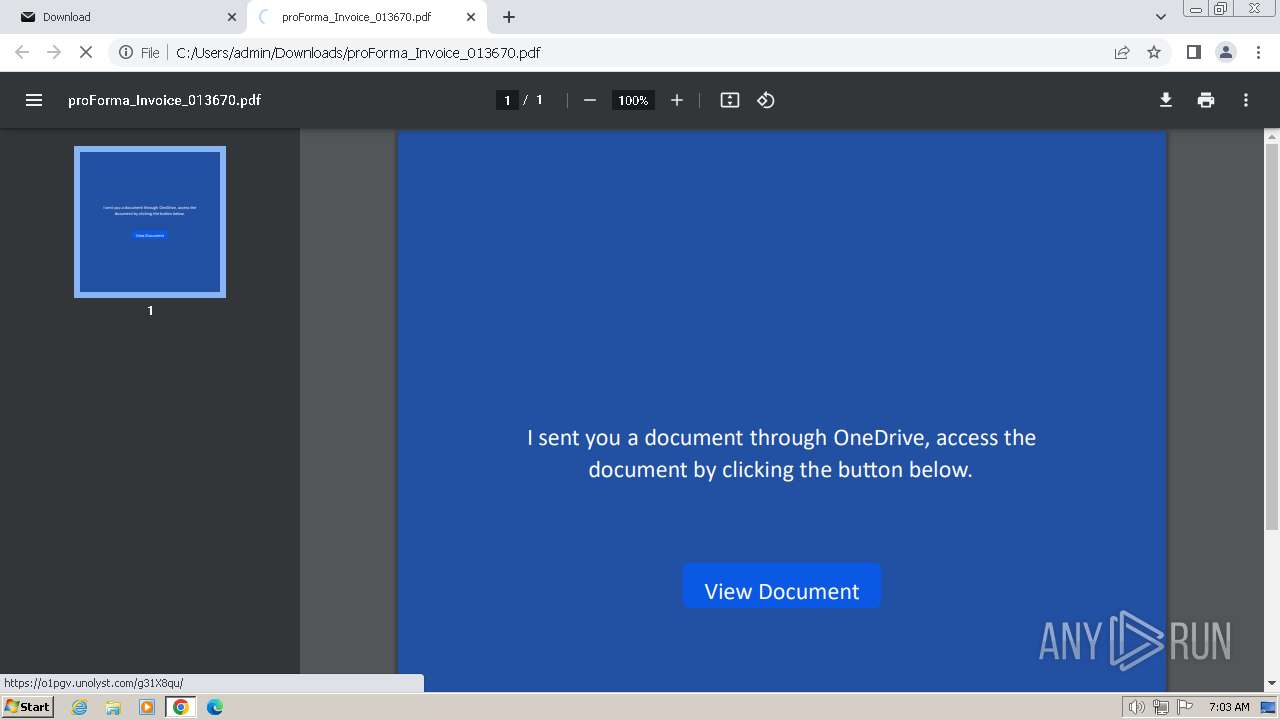Click the taskbar clock 7:03 AM
This screenshot has height=720, width=1280.
pos(1229,707)
